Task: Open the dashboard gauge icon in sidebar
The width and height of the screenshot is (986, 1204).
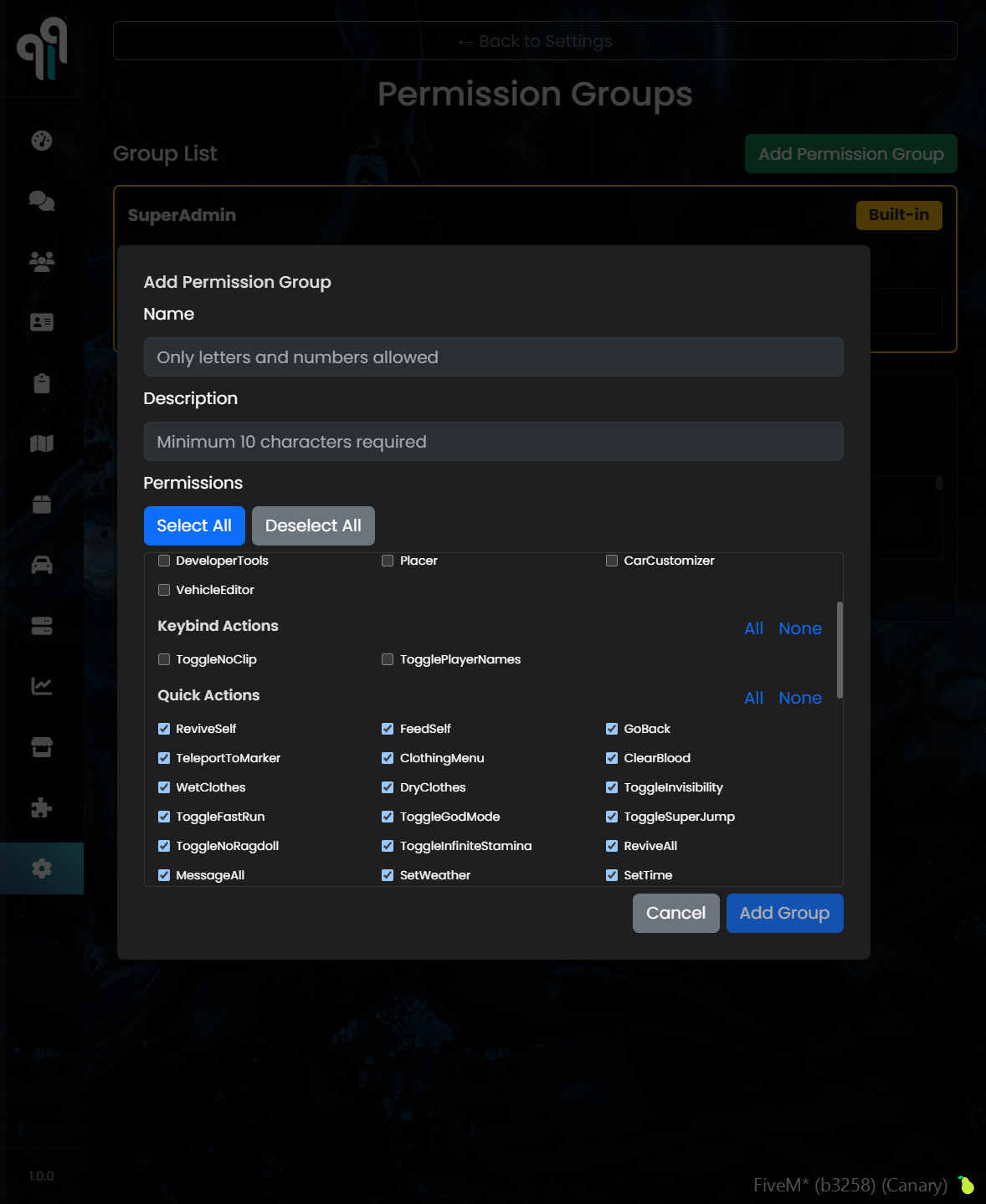Action: (42, 141)
